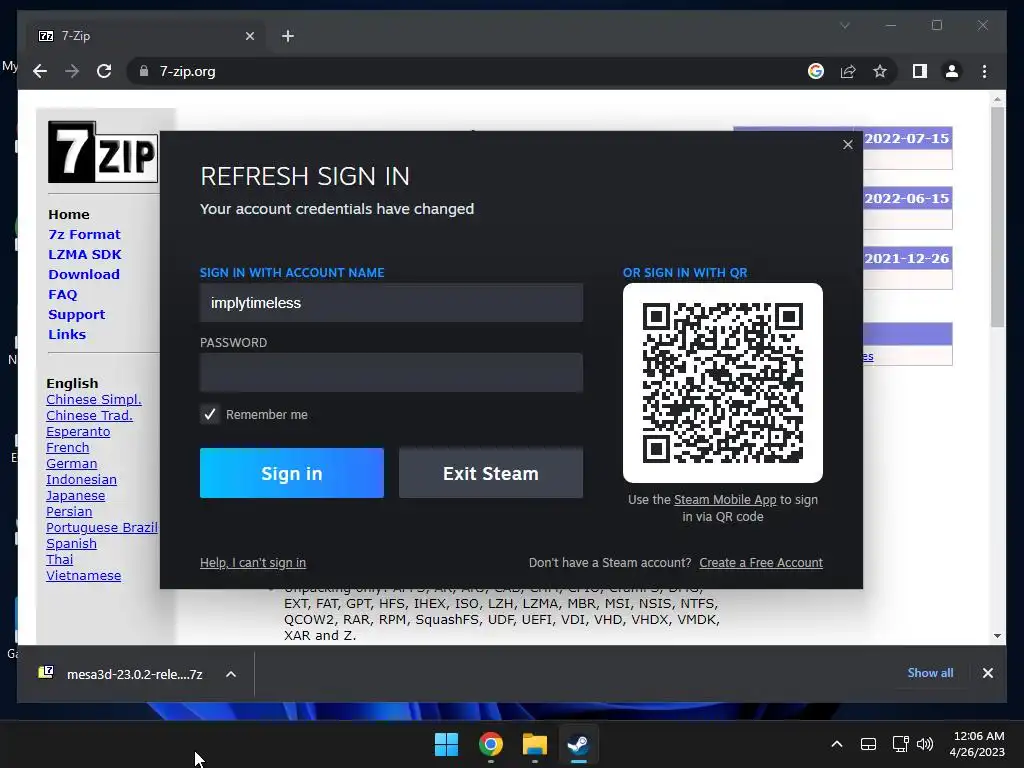This screenshot has width=1024, height=768.
Task: Open the LZMA SDK link
Action: [84, 254]
